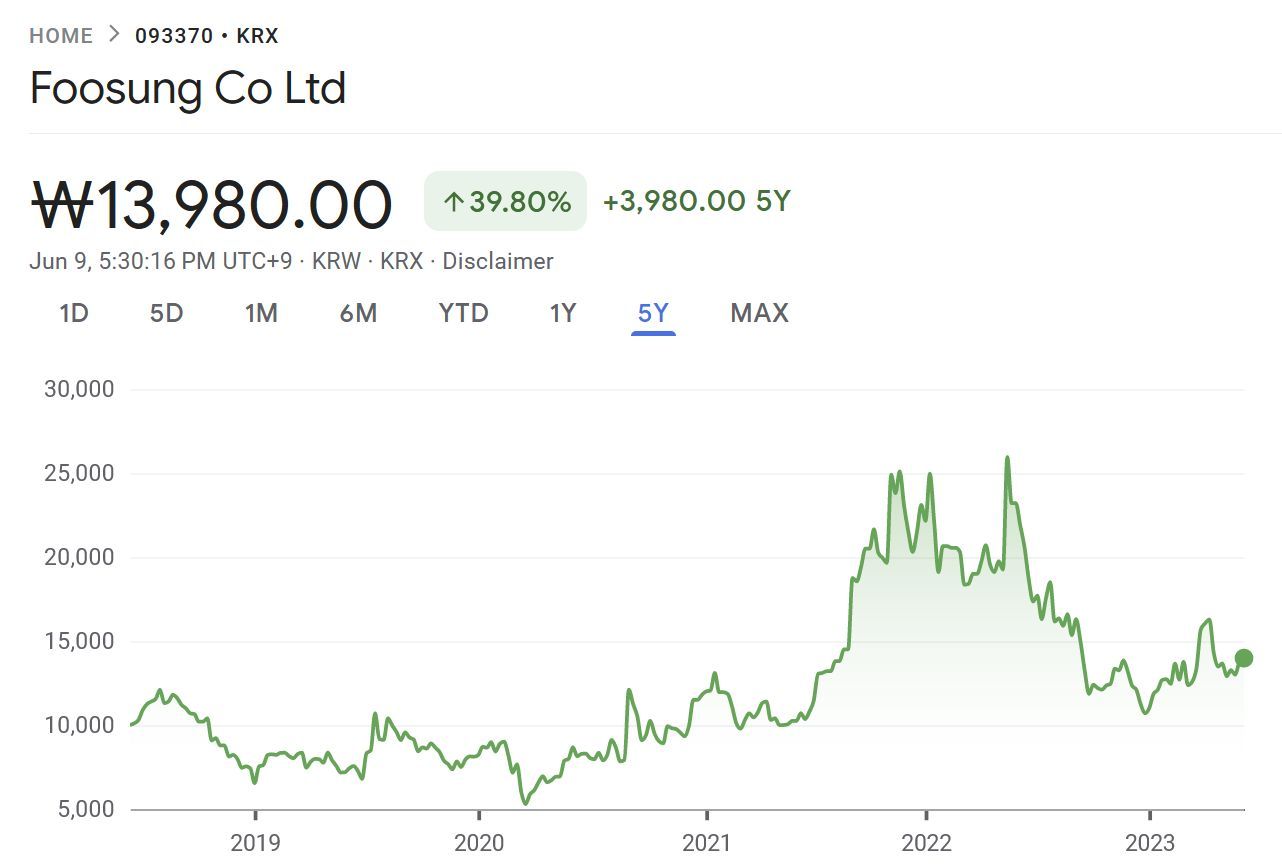Click the 2021 x-axis year label
Viewport: 1282px width, 867px height.
(706, 843)
